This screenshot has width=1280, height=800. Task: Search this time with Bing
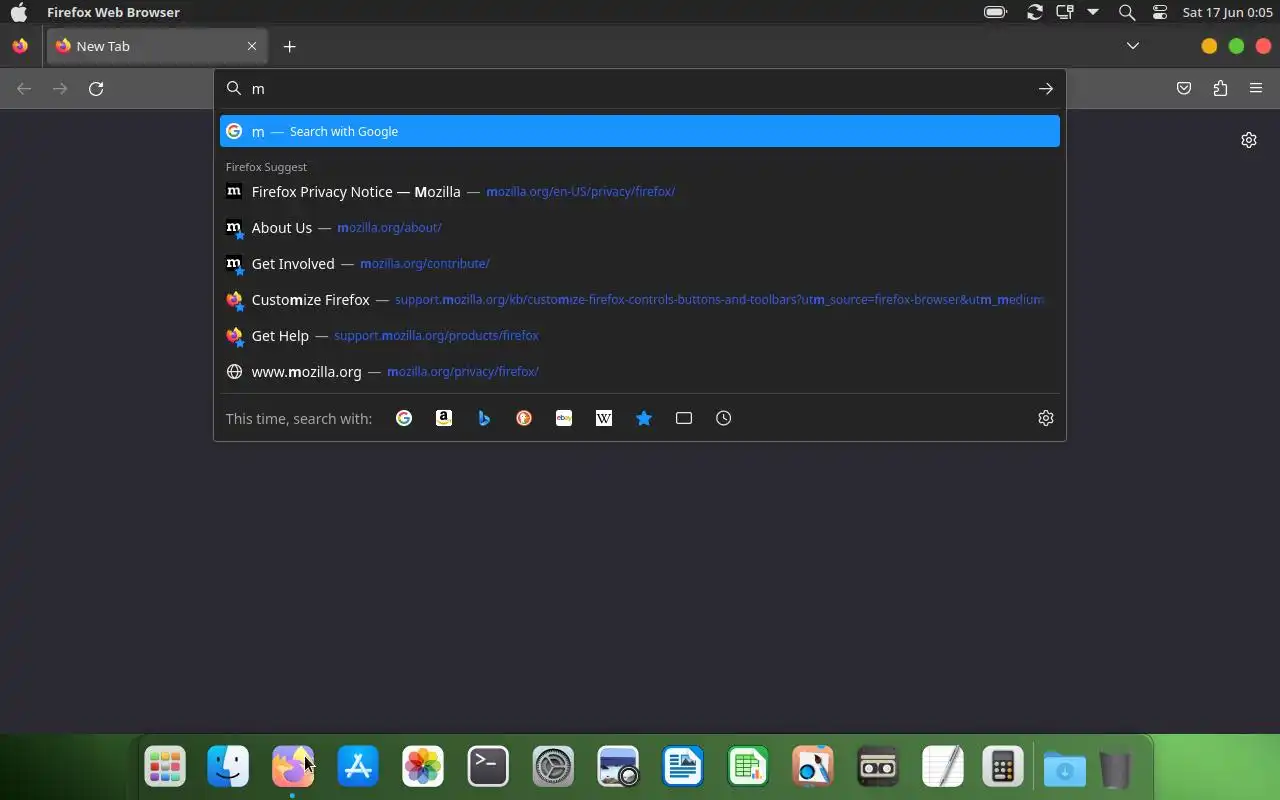coord(484,418)
